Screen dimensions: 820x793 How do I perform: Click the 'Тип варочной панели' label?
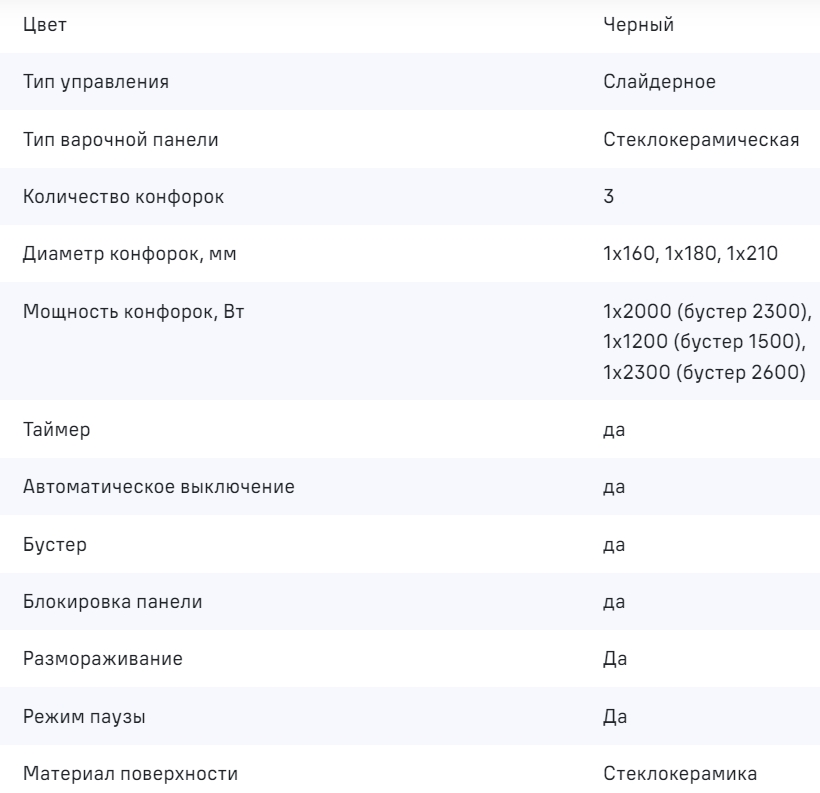[121, 139]
